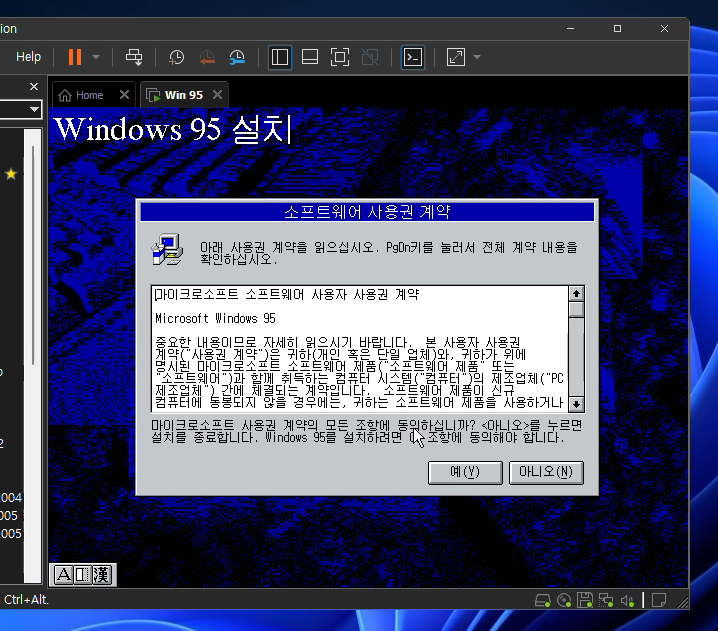The height and width of the screenshot is (631, 718).
Task: Open the console view icon
Action: 413,57
